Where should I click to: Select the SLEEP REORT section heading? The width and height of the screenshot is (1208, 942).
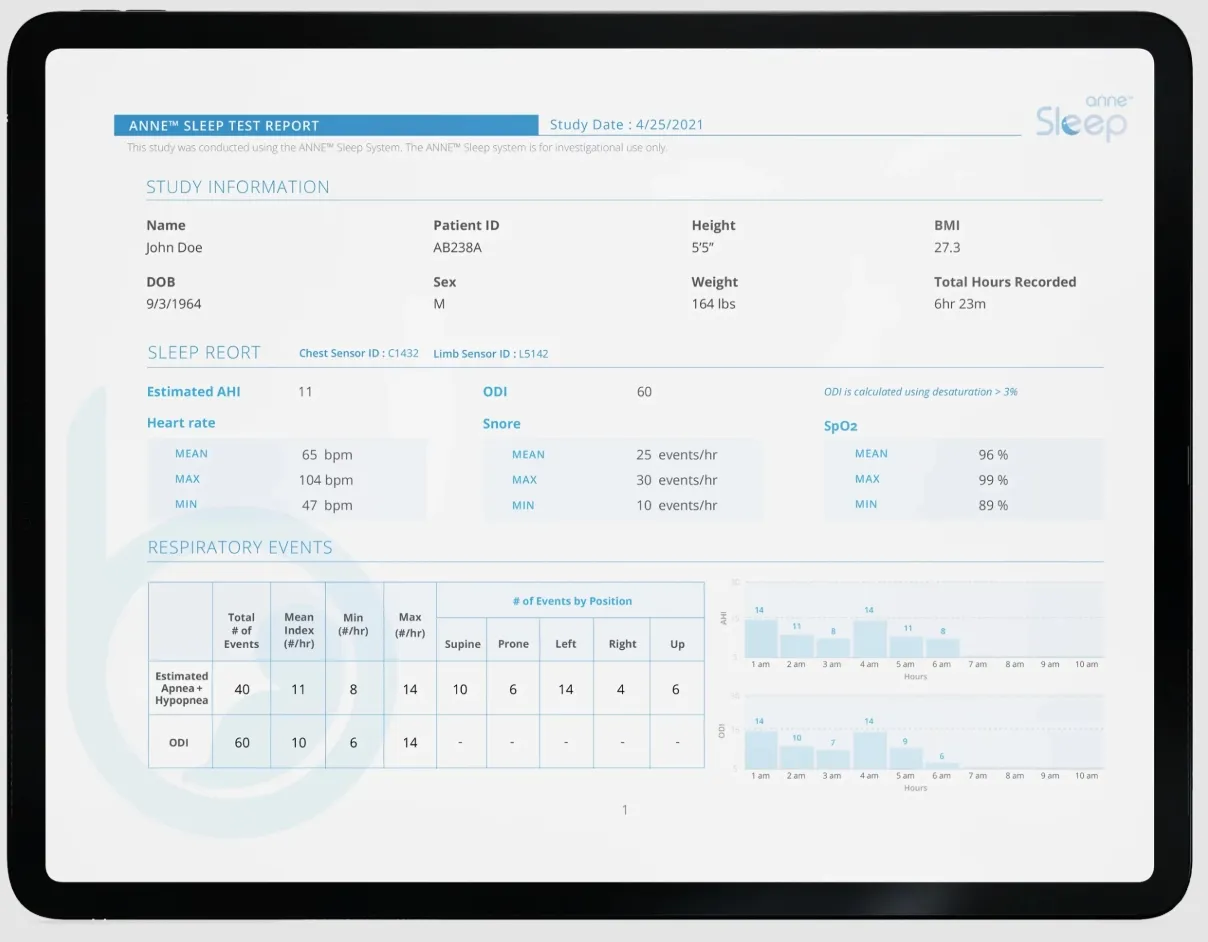click(204, 353)
